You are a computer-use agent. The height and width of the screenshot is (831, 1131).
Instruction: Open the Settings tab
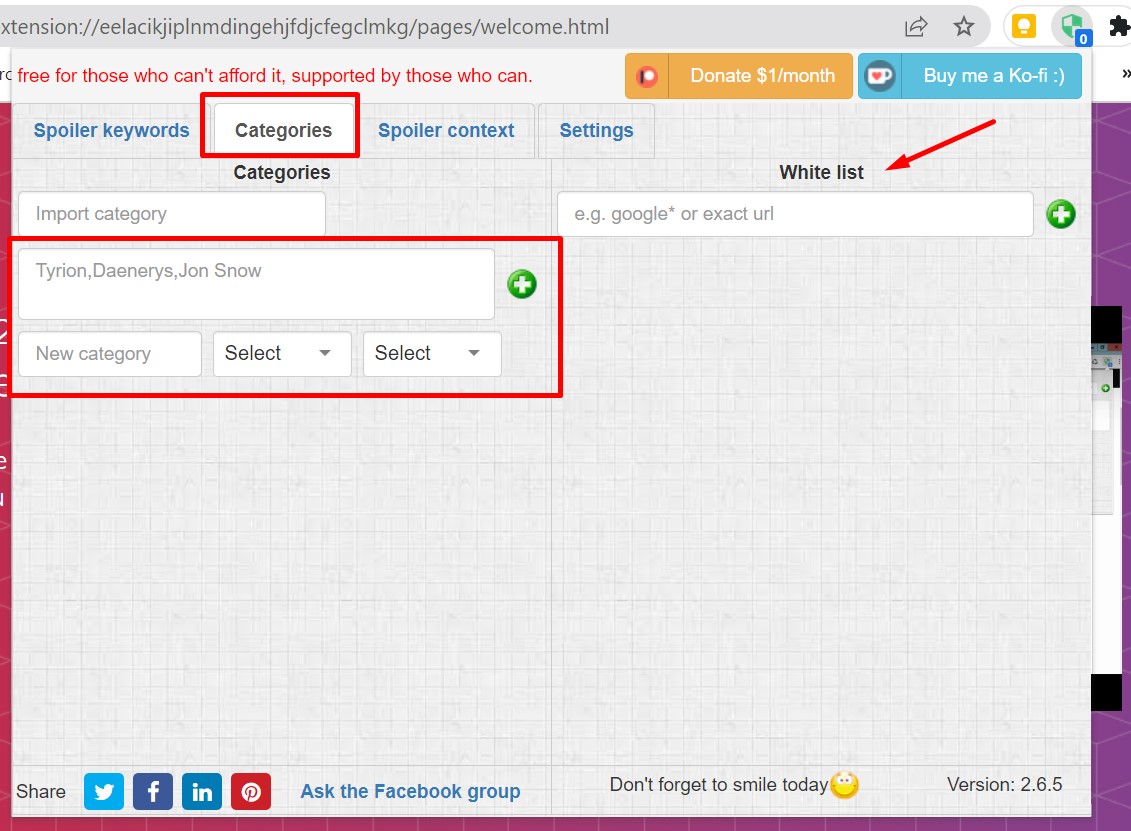click(x=597, y=131)
